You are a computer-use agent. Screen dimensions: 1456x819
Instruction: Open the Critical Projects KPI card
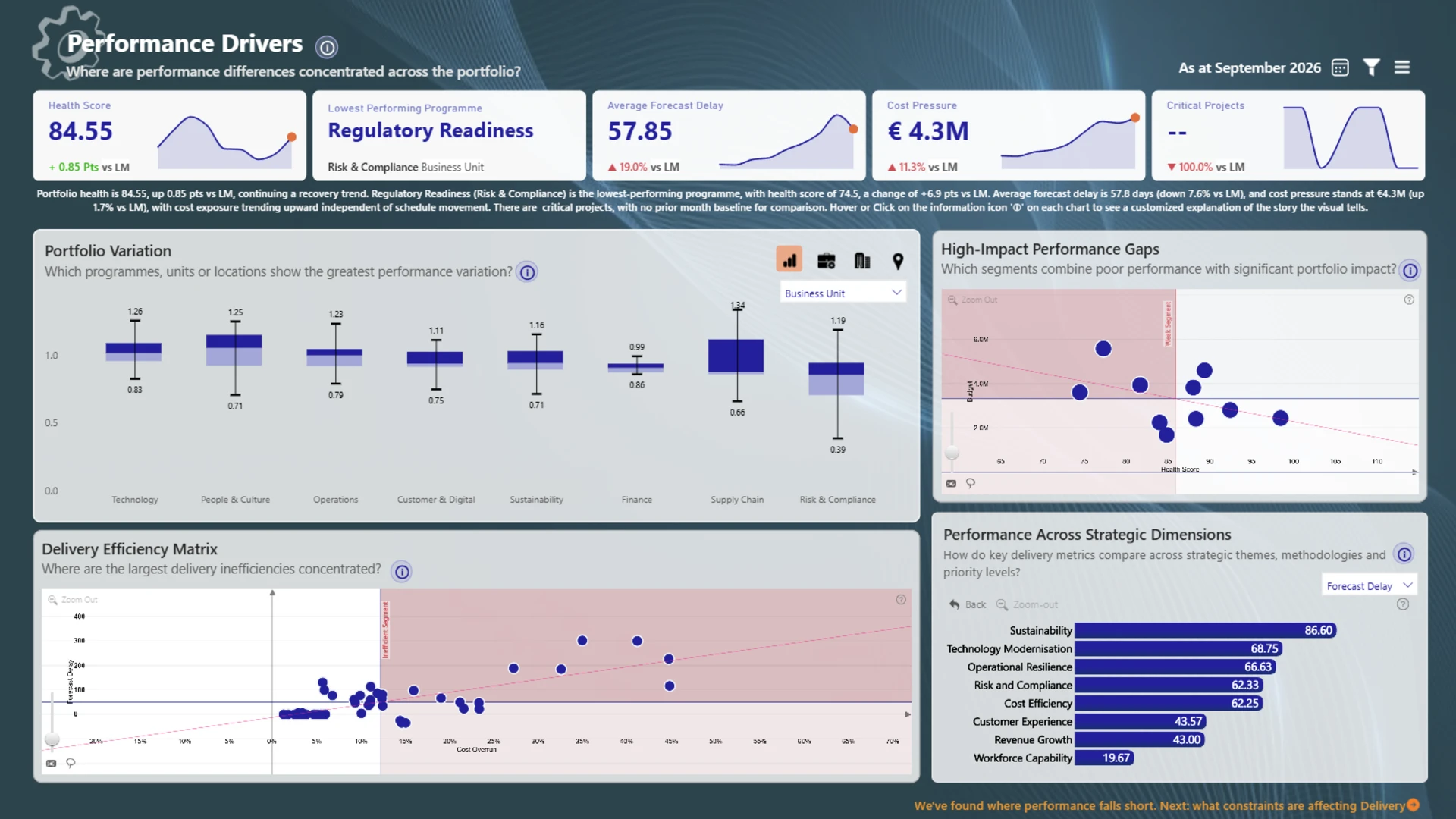pyautogui.click(x=1288, y=136)
